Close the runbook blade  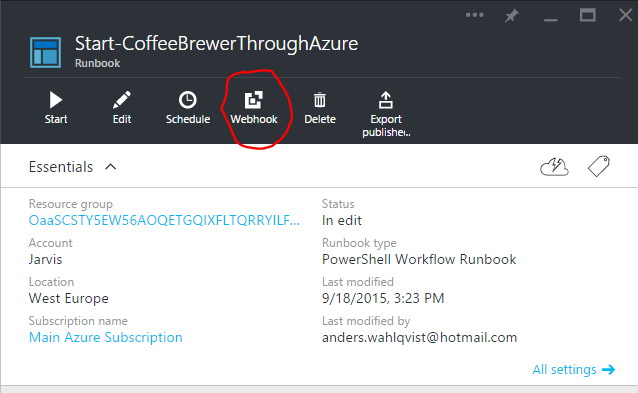click(625, 15)
